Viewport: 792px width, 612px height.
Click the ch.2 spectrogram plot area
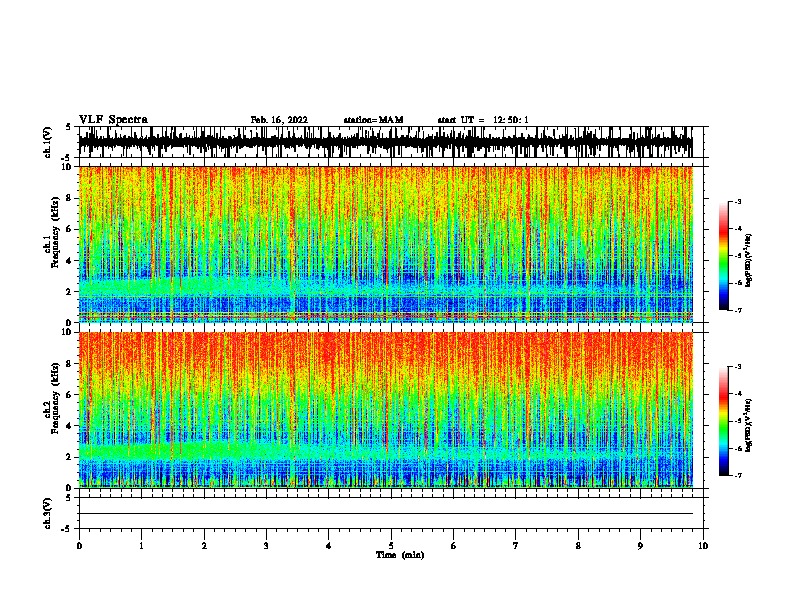point(385,410)
